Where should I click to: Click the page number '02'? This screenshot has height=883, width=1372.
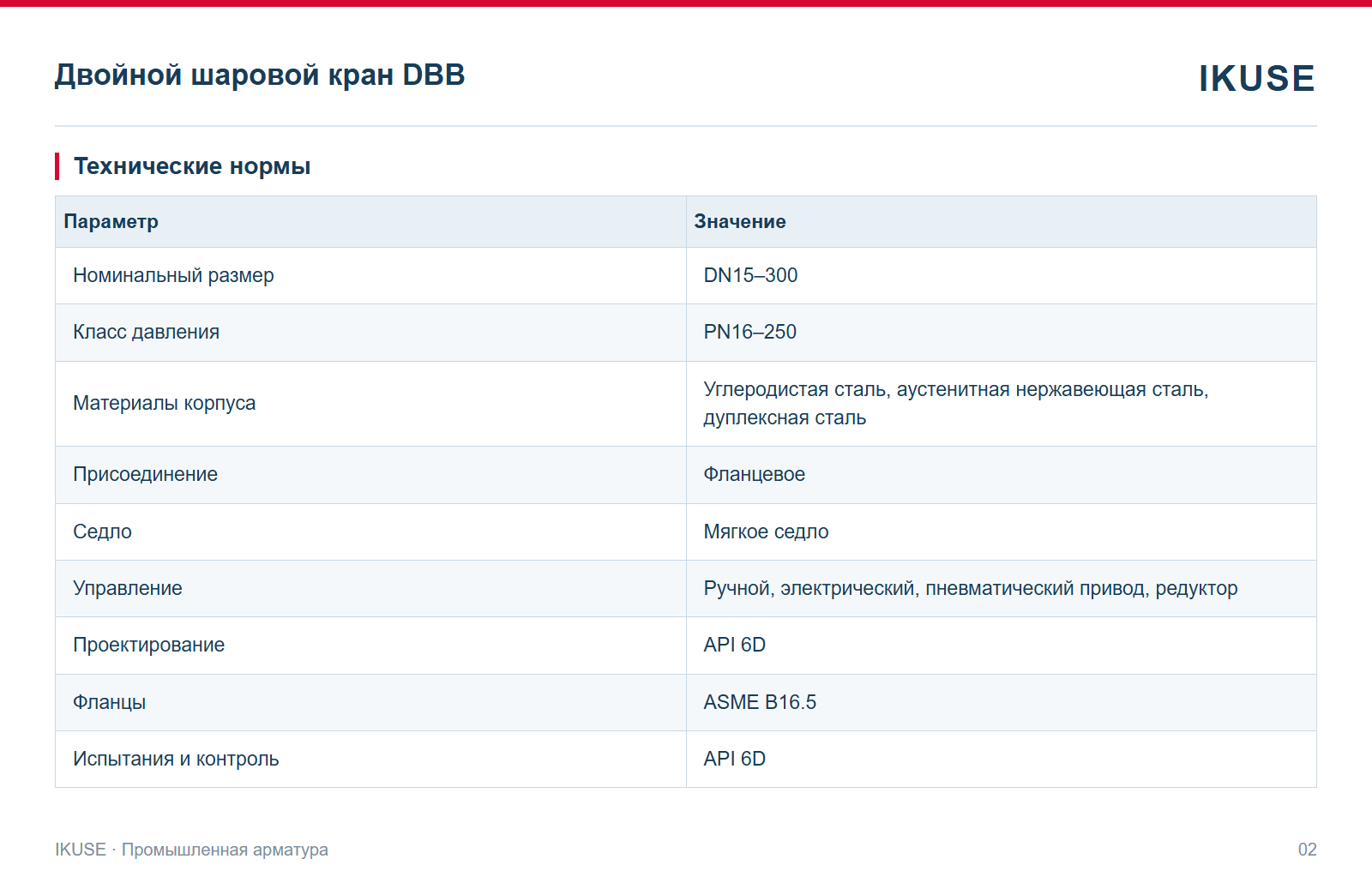point(1307,850)
